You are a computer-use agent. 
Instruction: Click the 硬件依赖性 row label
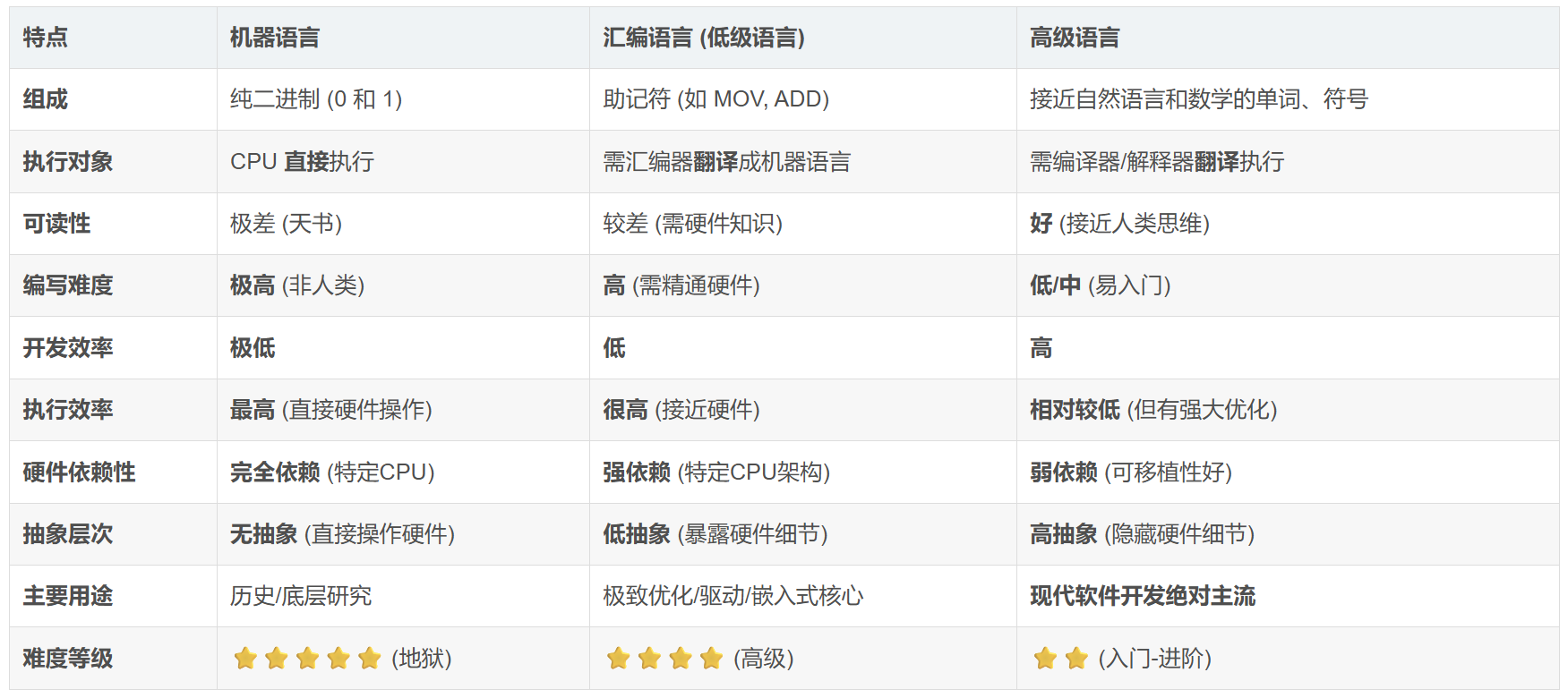[80, 472]
